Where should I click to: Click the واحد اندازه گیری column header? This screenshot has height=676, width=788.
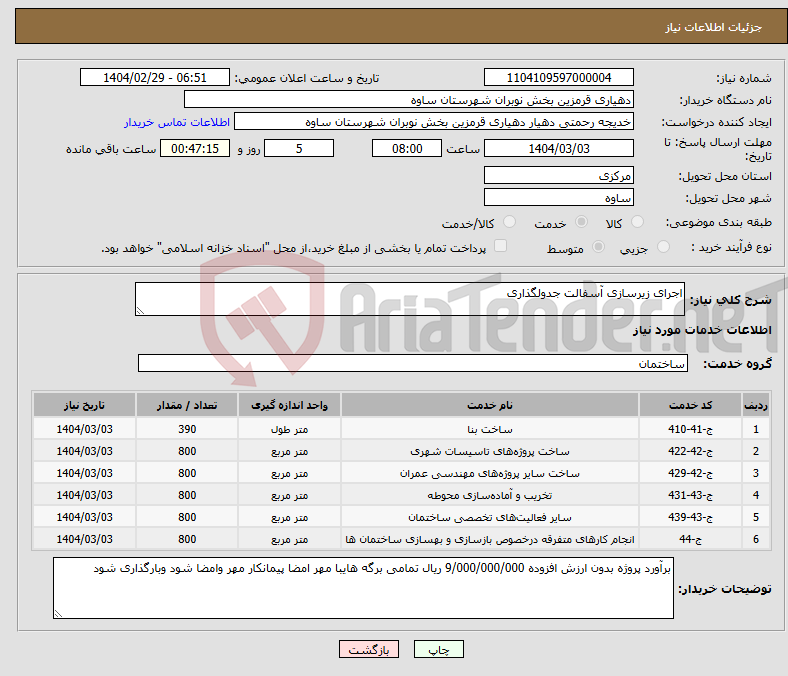click(289, 405)
